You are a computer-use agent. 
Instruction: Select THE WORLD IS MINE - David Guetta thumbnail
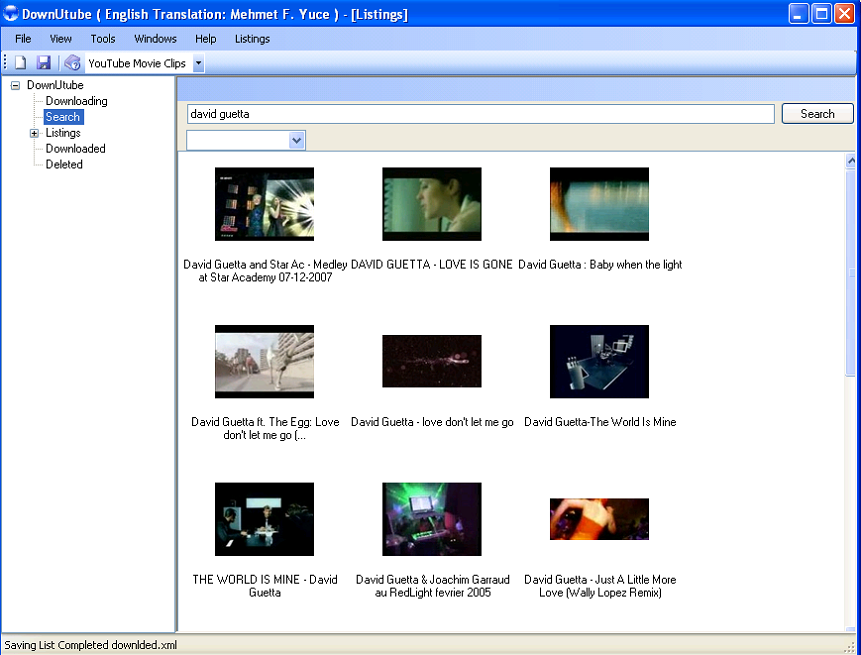[264, 519]
